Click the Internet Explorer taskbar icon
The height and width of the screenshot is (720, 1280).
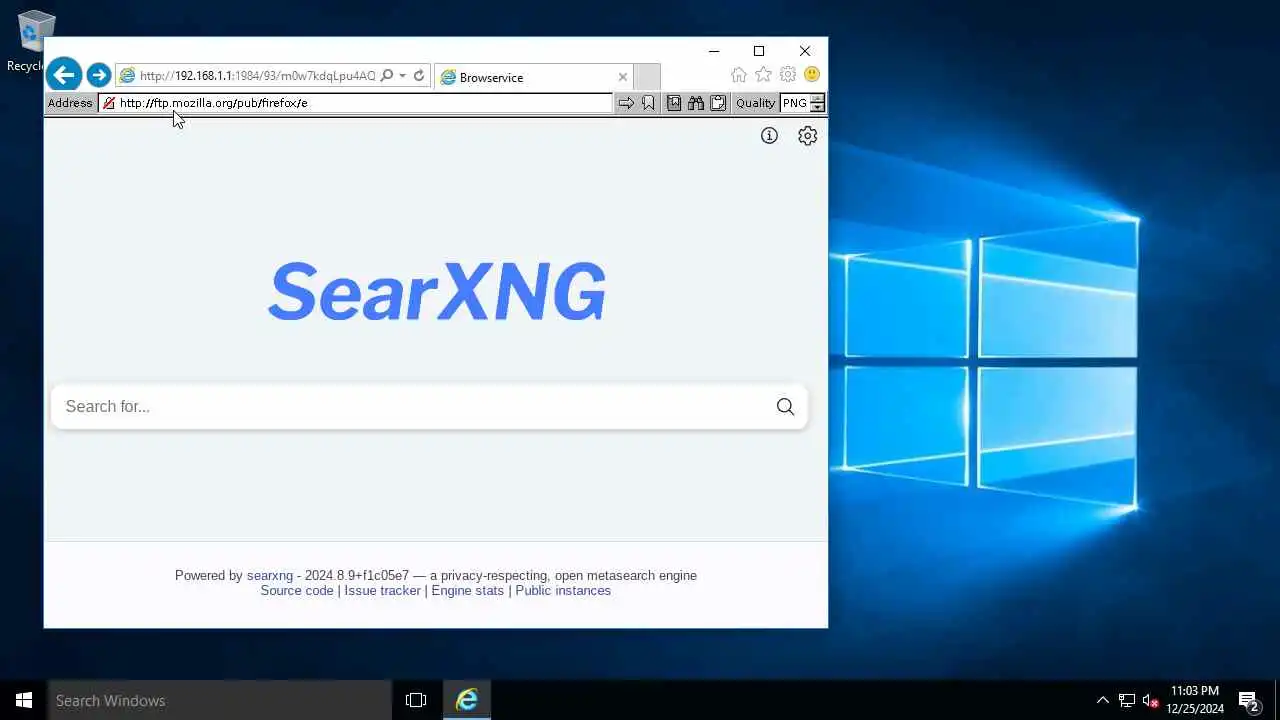tap(466, 700)
